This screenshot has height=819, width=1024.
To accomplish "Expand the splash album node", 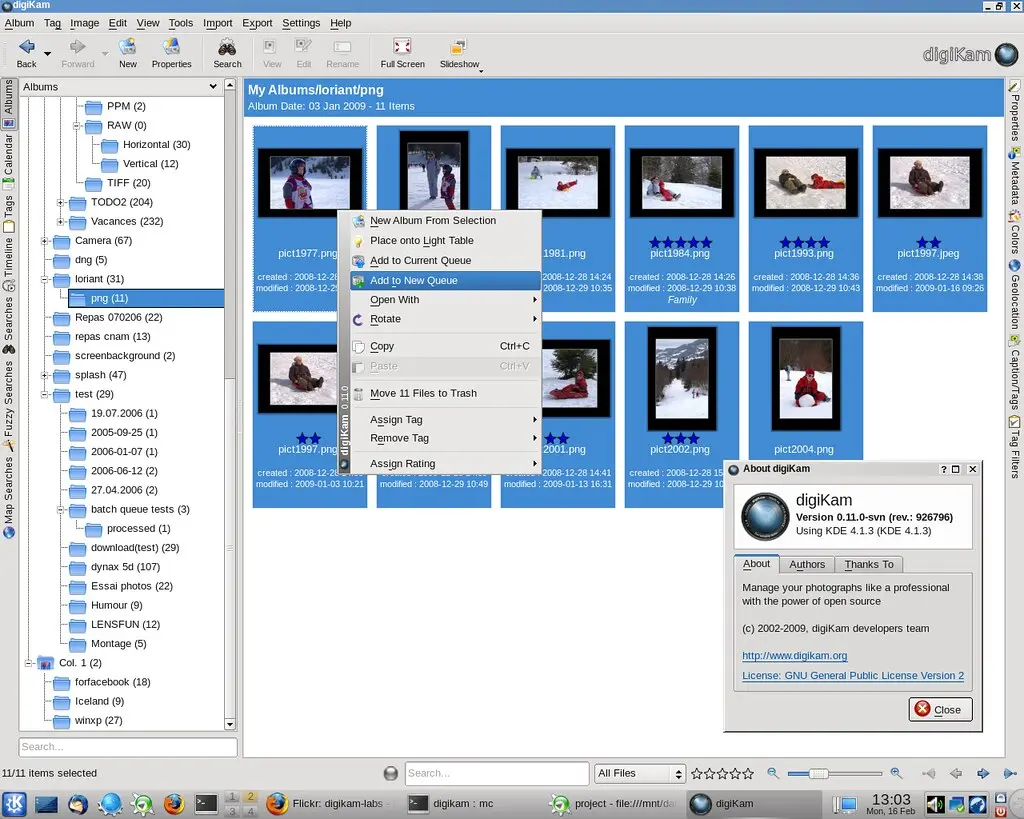I will pos(44,375).
